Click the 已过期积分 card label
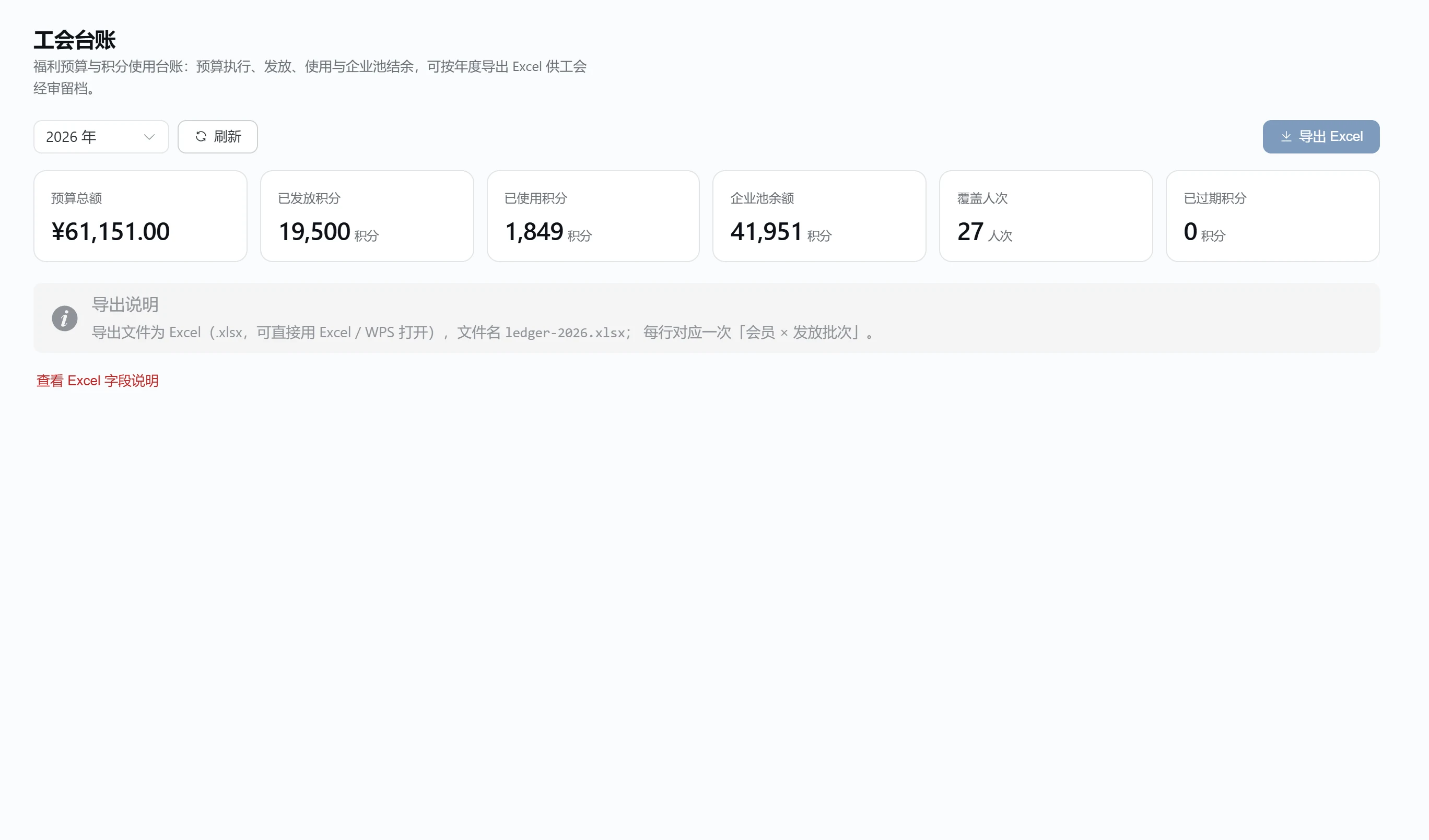The image size is (1429, 840). point(1215,198)
